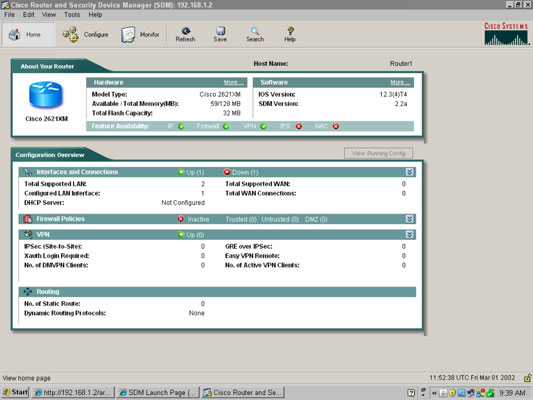Click the Dynamic Routing Protocols None value
Screen dimensions: 533x400
196,313
